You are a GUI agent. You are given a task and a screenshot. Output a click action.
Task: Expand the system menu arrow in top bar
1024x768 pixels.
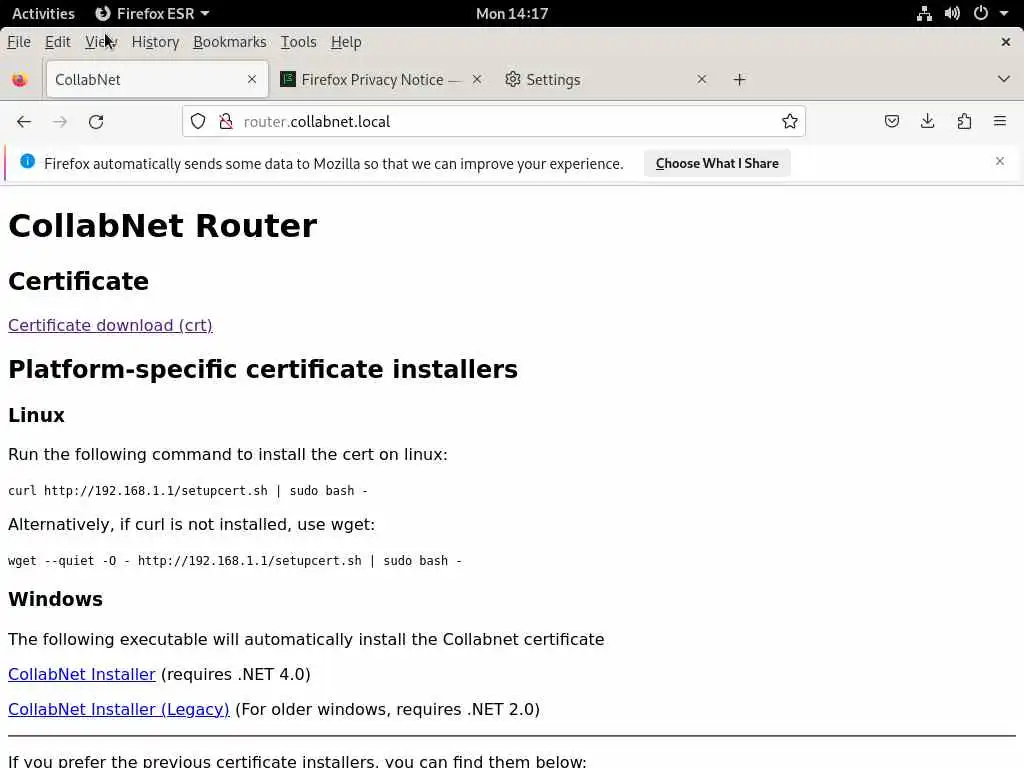click(x=1004, y=13)
